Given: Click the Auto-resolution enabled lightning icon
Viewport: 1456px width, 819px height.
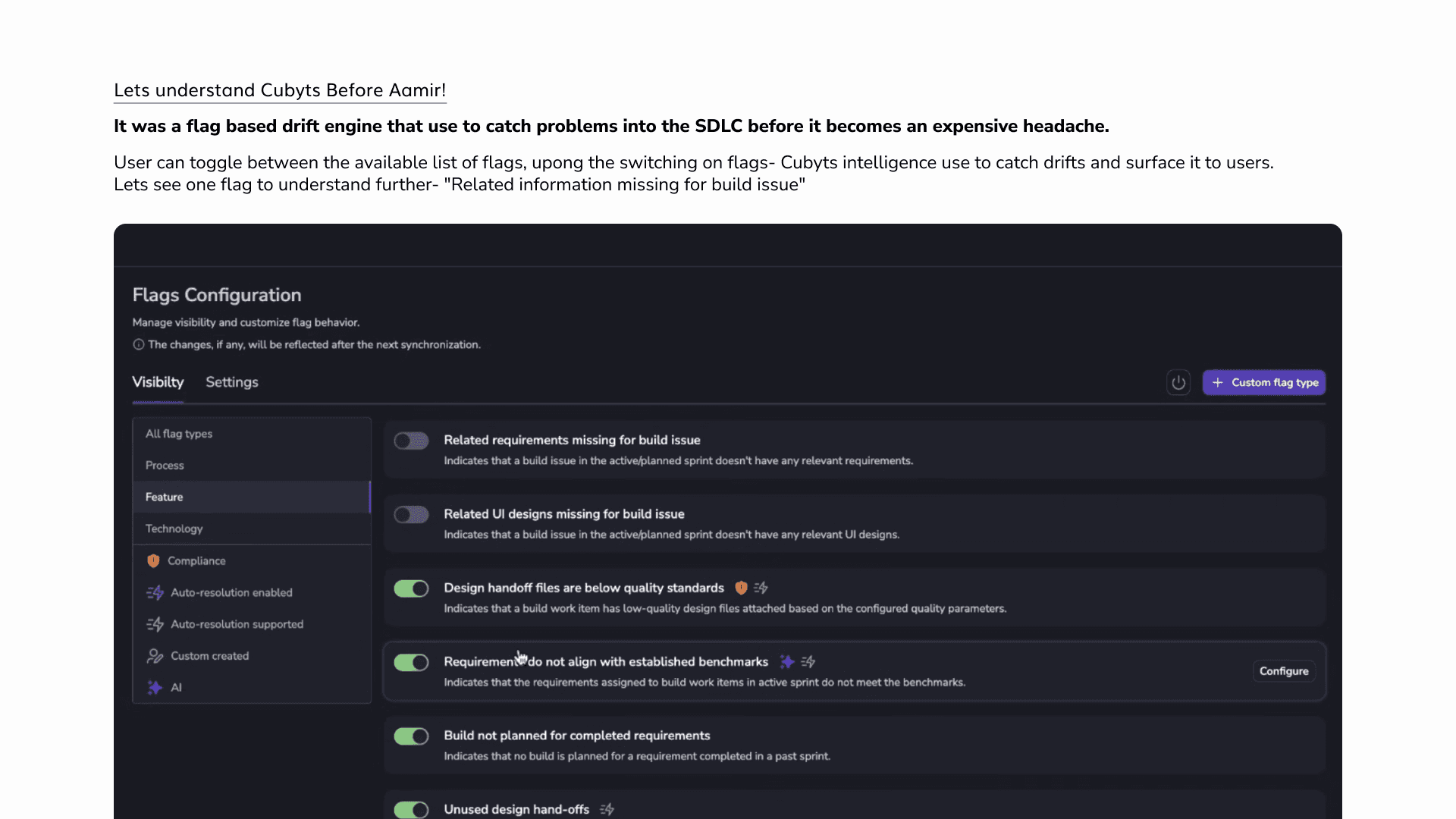Looking at the screenshot, I should click(155, 592).
